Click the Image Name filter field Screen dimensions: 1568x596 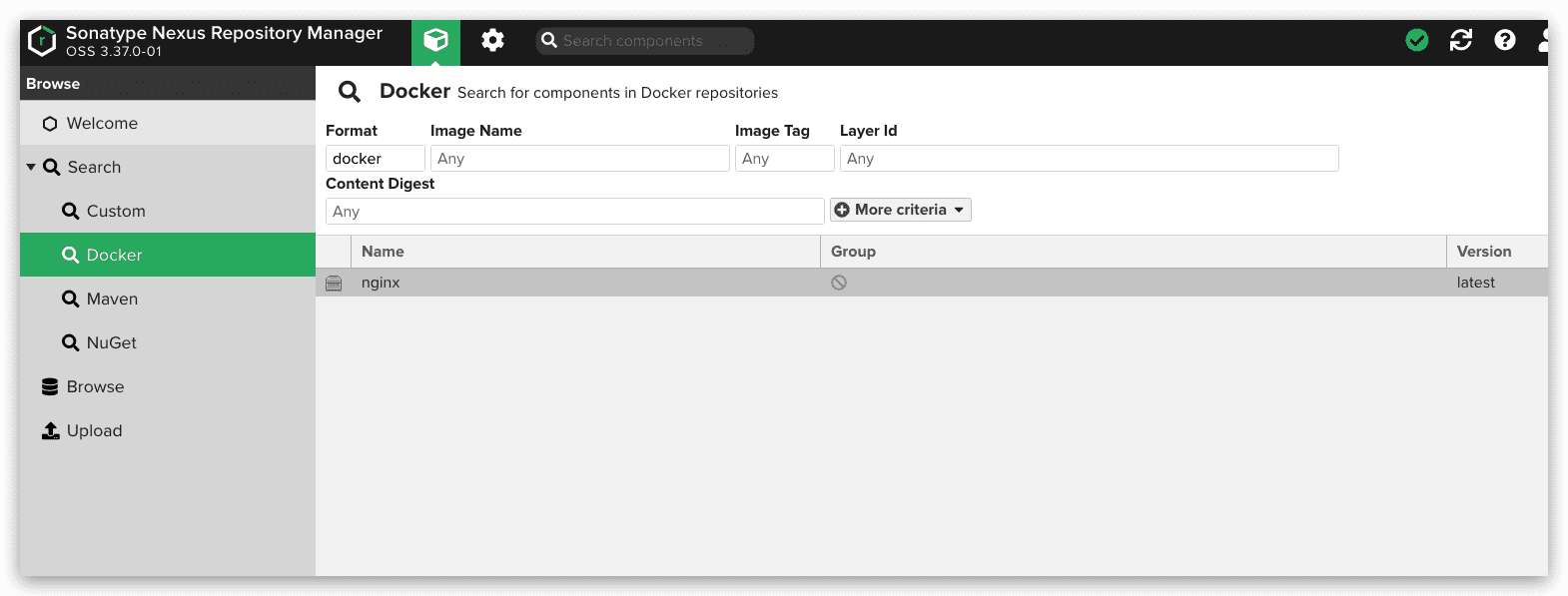[x=579, y=159]
